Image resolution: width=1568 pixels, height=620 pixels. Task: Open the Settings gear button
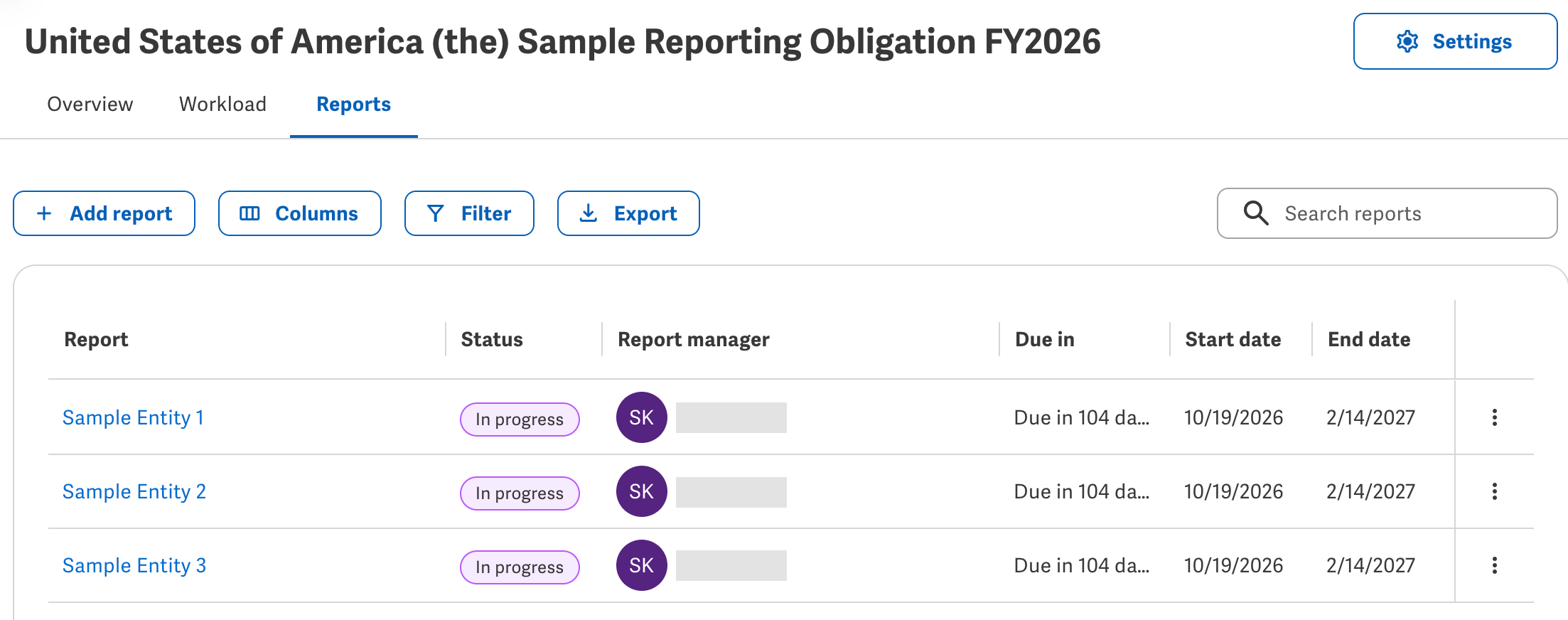coord(1455,41)
